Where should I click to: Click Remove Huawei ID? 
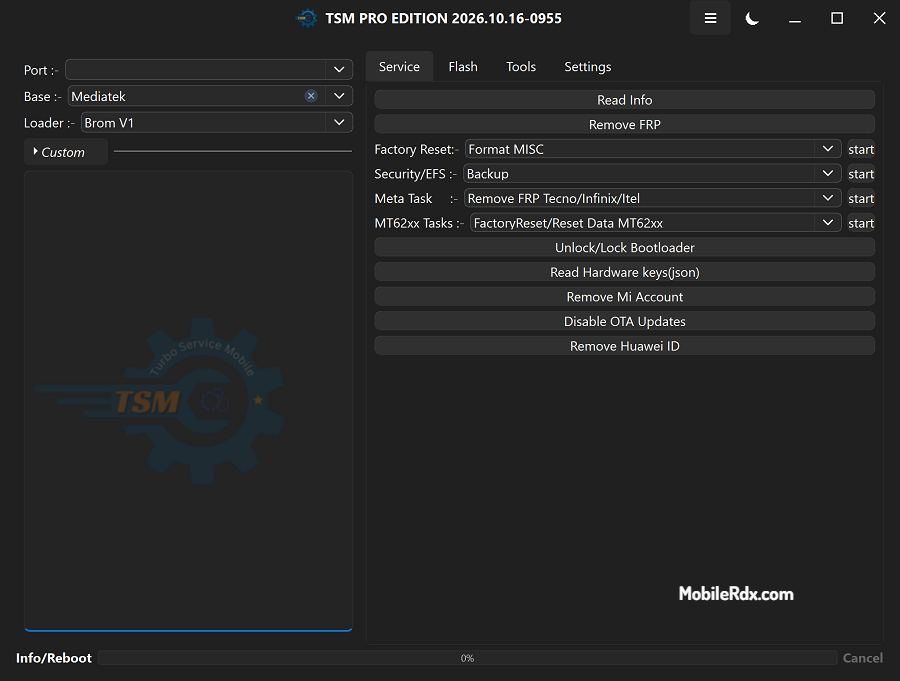[x=624, y=346]
